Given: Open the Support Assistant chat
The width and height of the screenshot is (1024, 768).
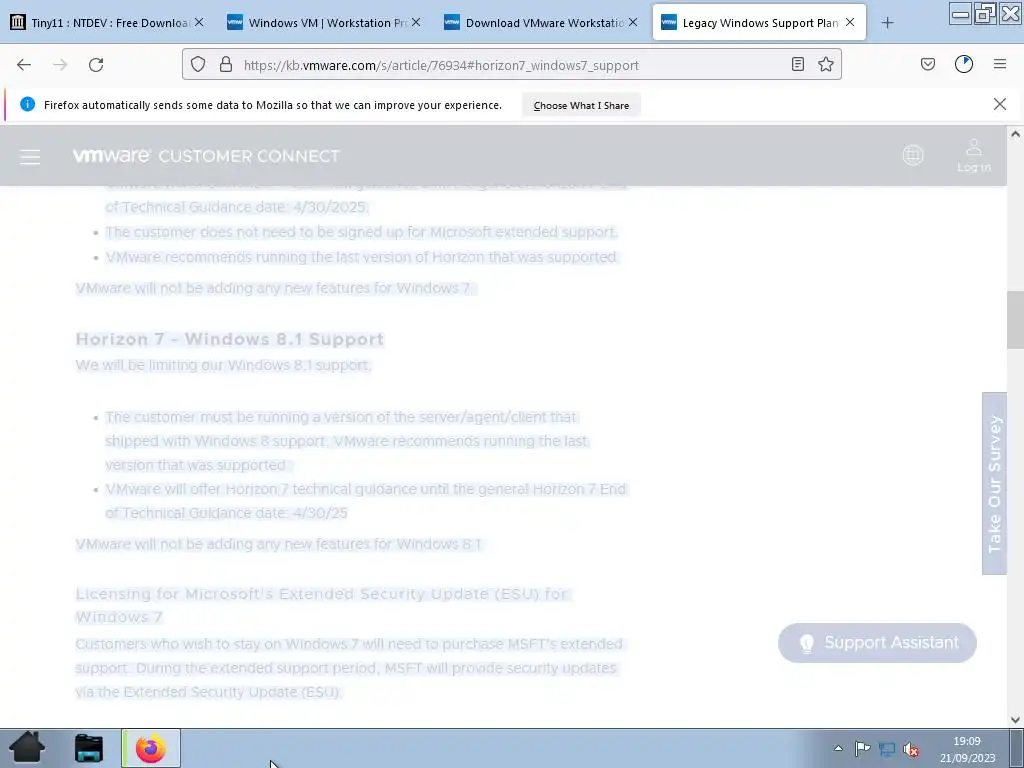Looking at the screenshot, I should [x=877, y=643].
